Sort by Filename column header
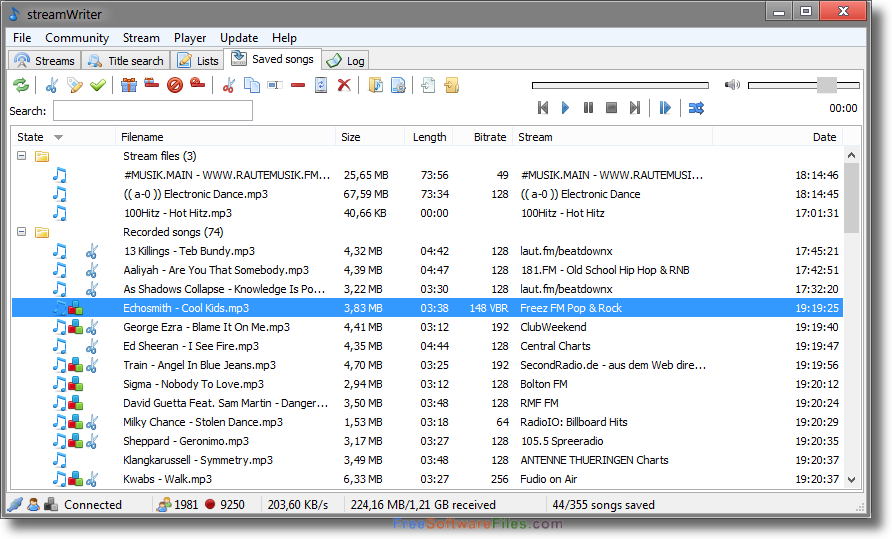The width and height of the screenshot is (892, 539). pos(225,137)
